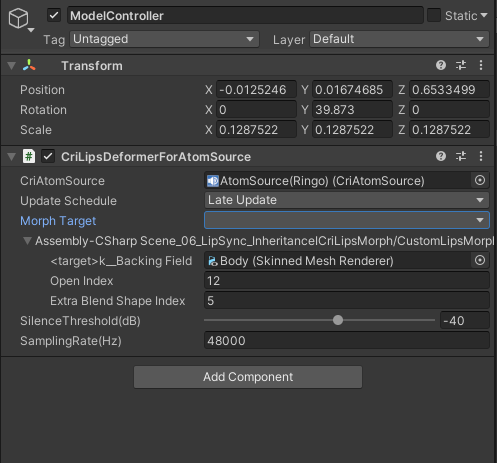
Task: Toggle ModelController active checkbox
Action: 54,15
